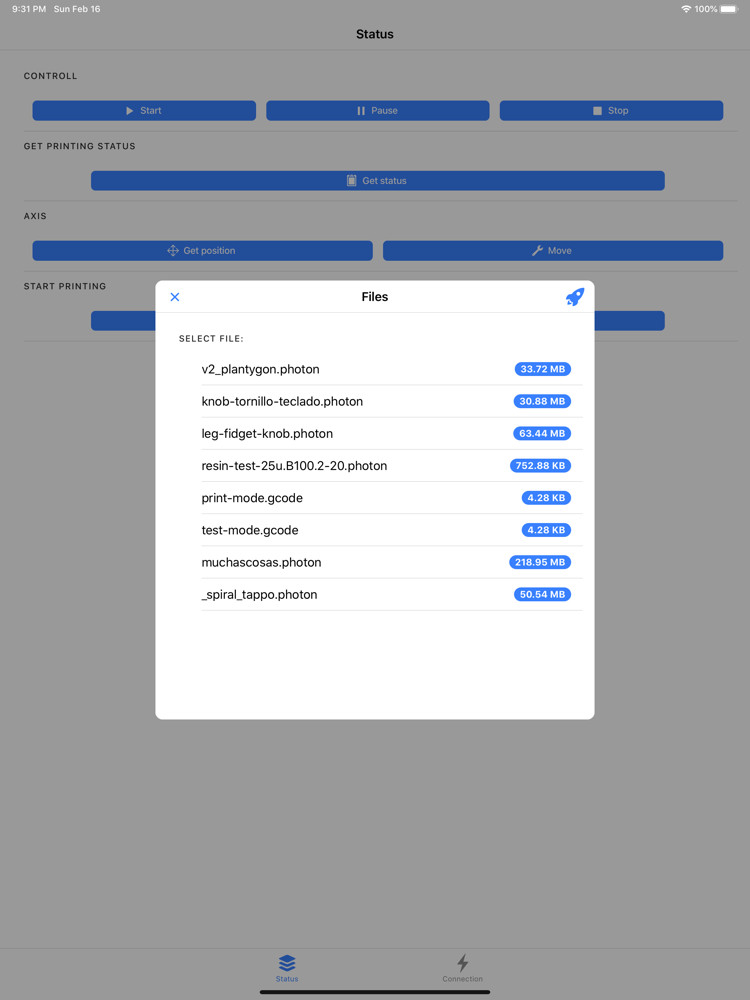
Task: Click test-mode.gcode 4.28 KB badge
Action: click(547, 530)
